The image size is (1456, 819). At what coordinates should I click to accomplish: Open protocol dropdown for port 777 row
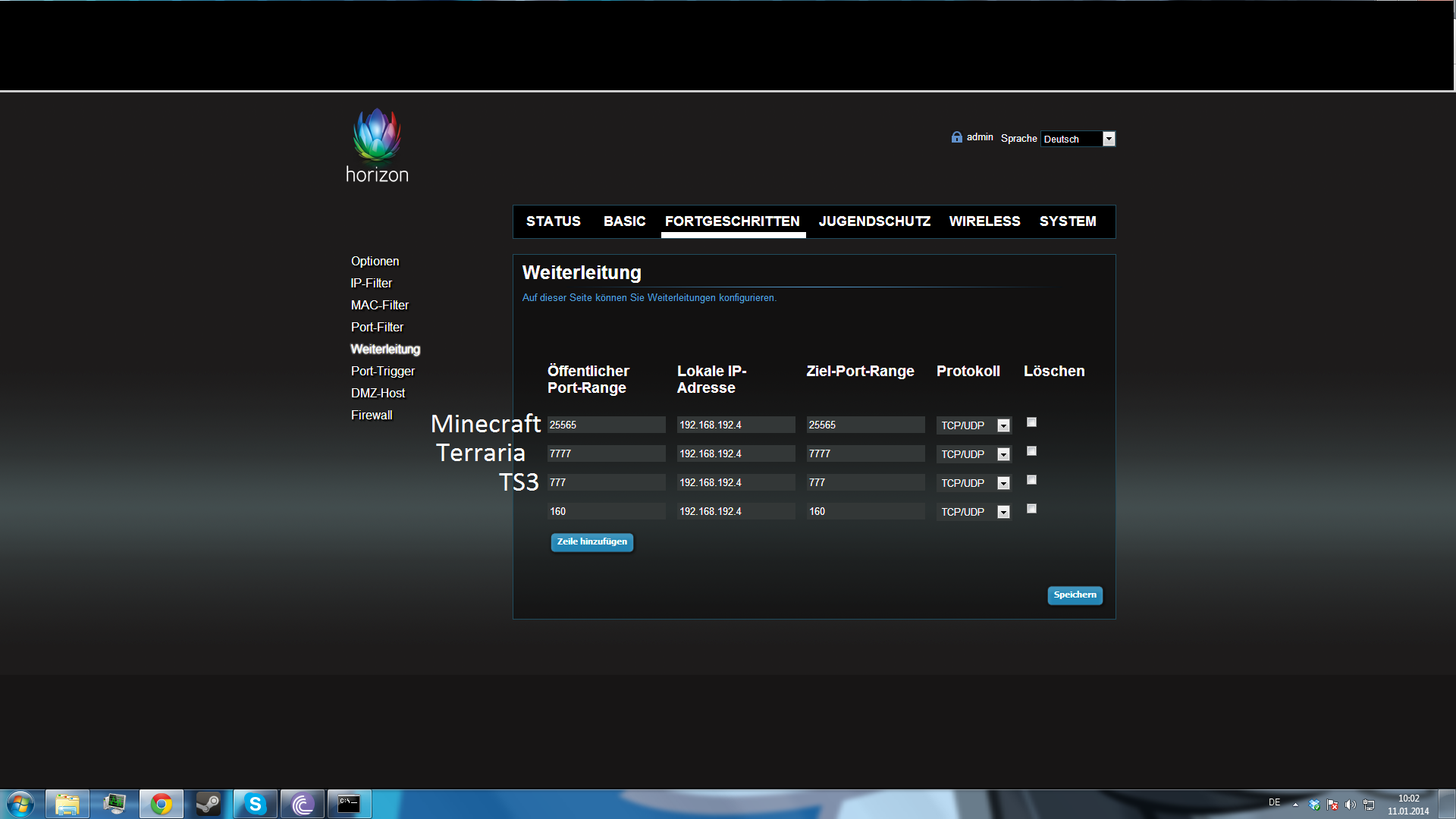[x=1003, y=484]
